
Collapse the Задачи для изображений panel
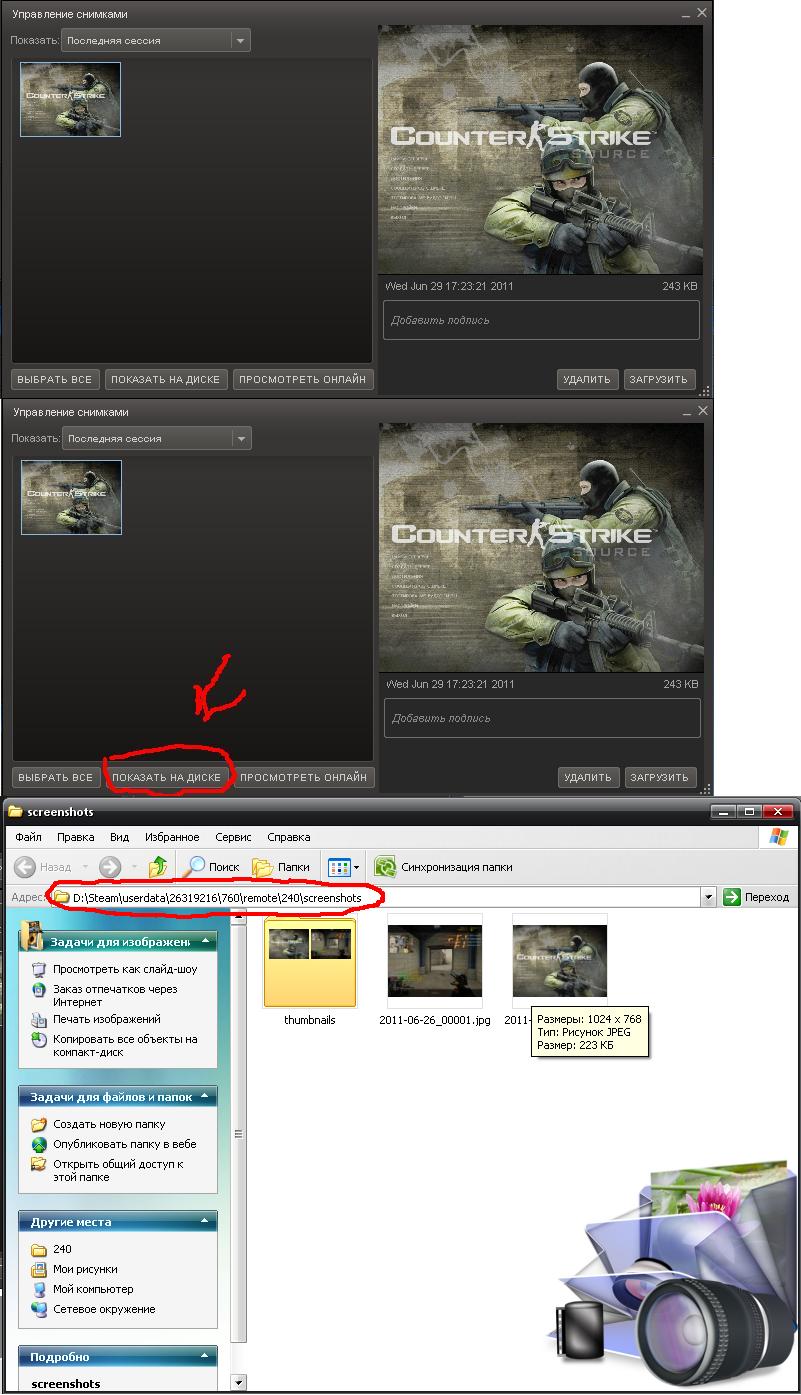coord(207,942)
